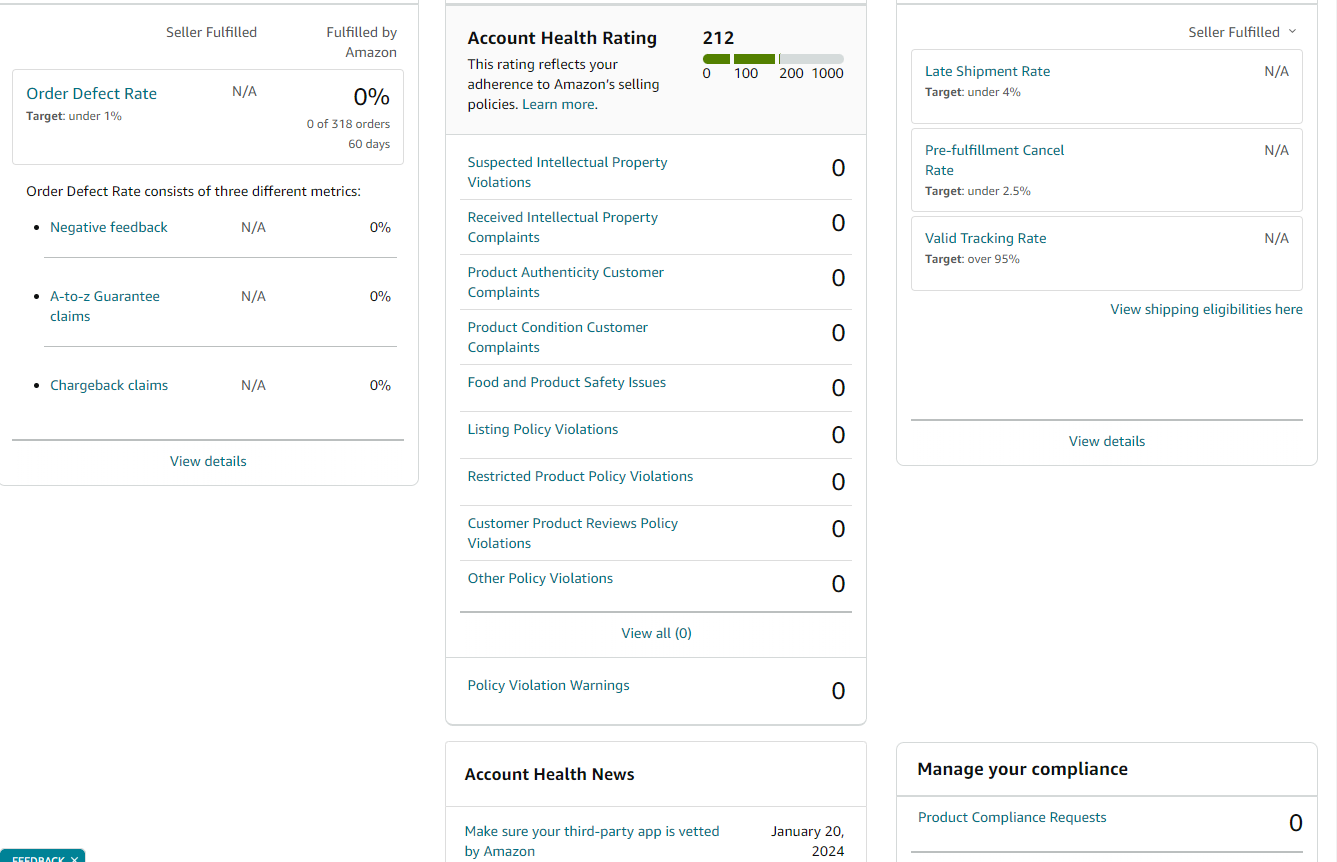The image size is (1337, 862).
Task: Open the Valid Tracking Rate metric
Action: pos(985,238)
